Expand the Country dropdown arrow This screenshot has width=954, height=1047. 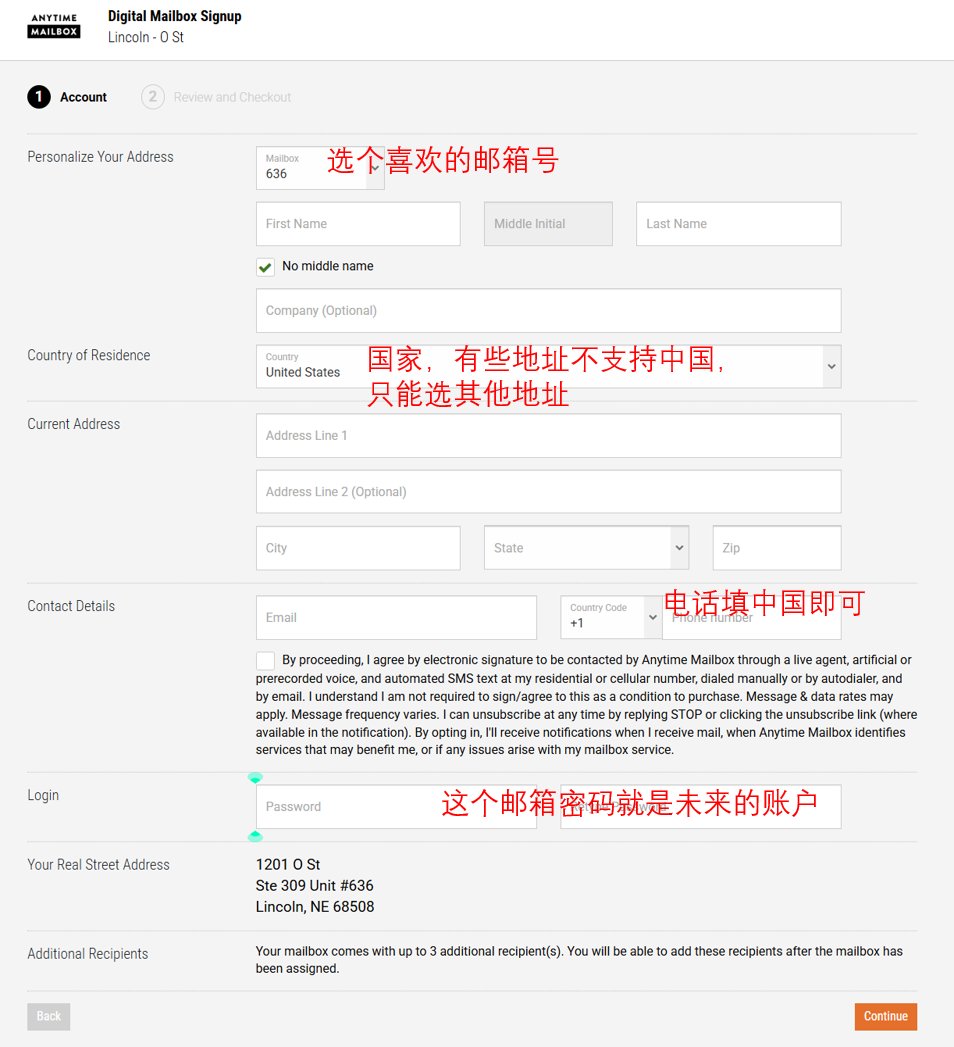(831, 366)
